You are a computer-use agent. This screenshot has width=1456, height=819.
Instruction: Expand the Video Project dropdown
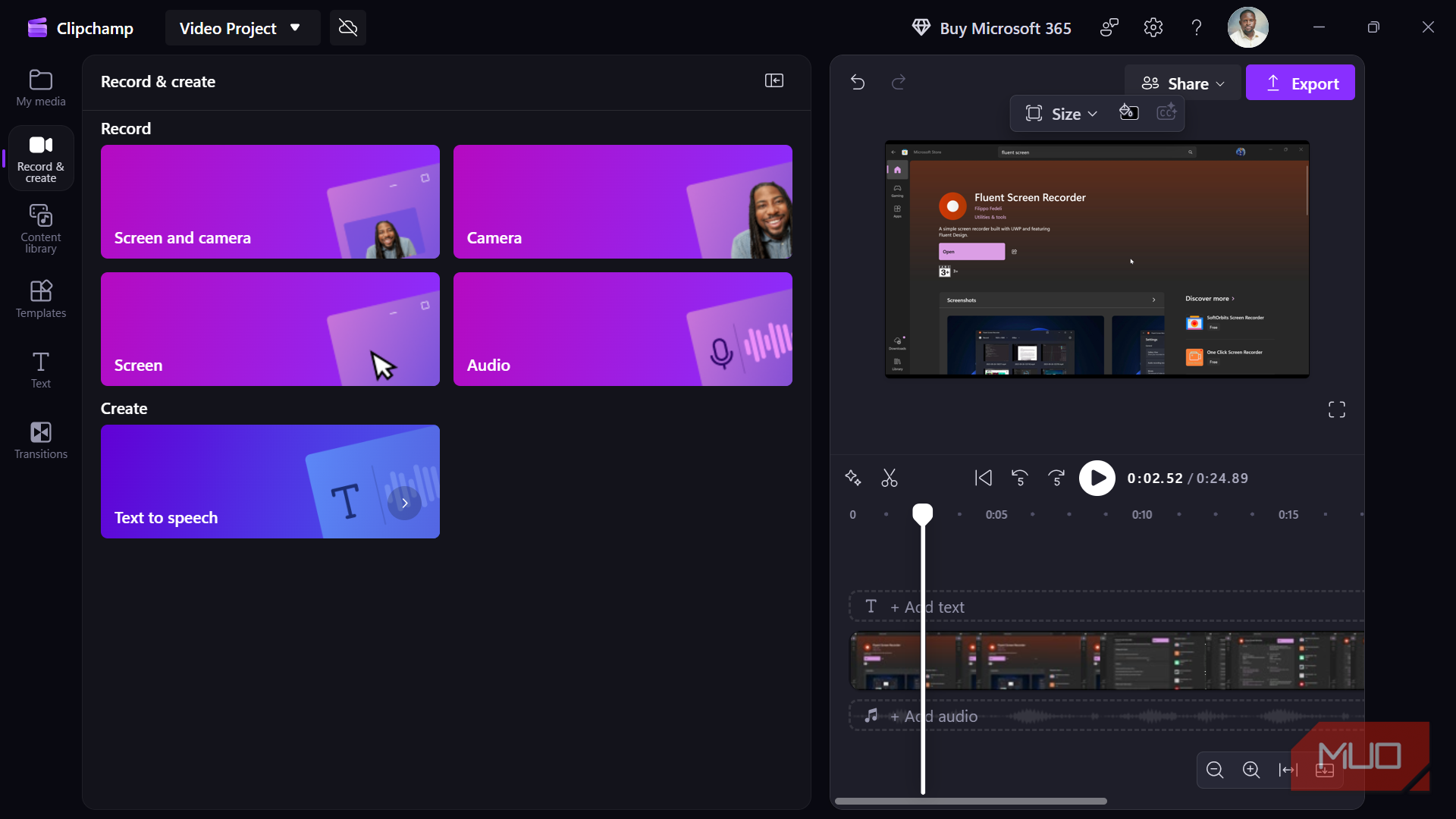point(242,28)
